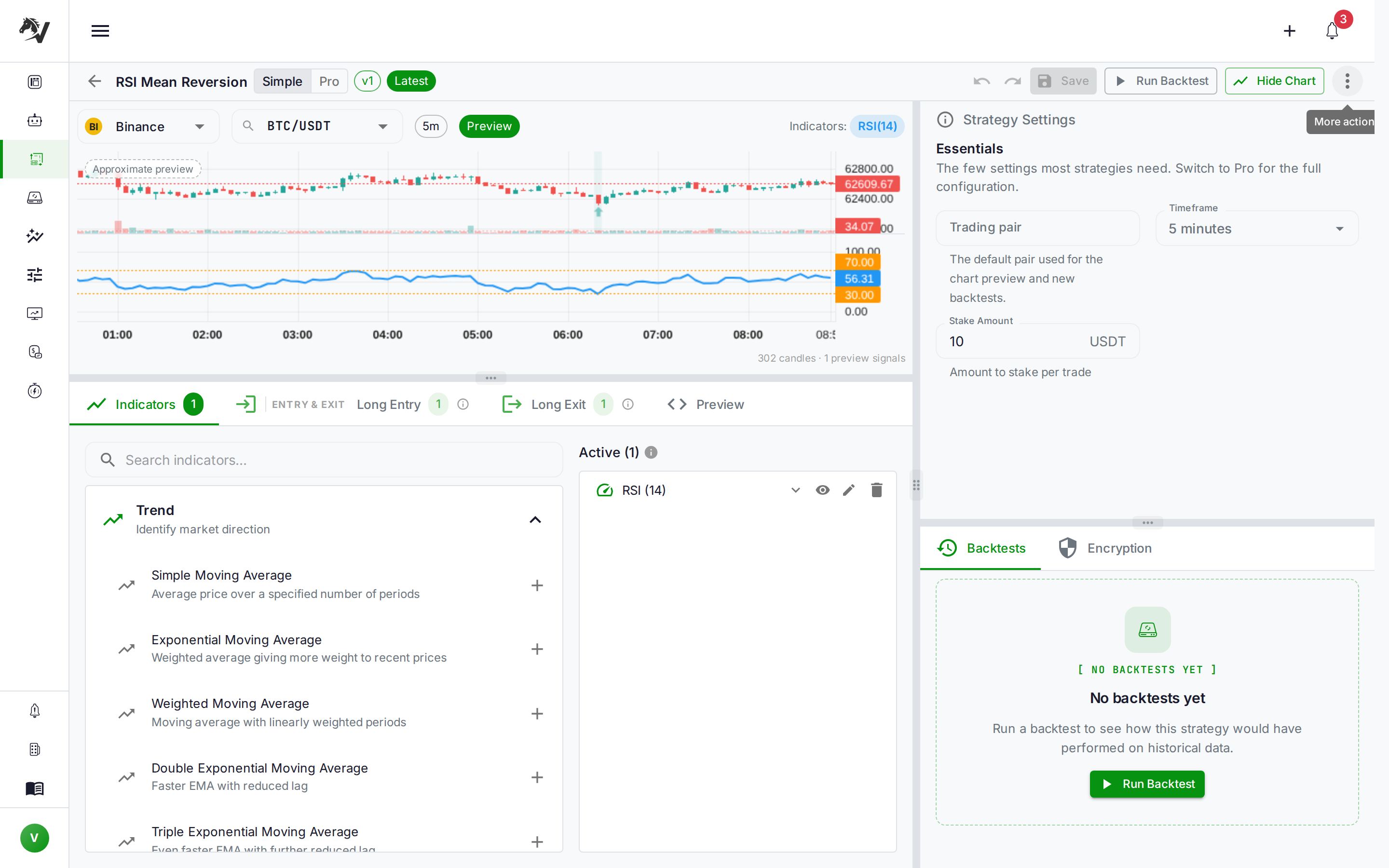Open the Binance exchange dropdown
This screenshot has height=868, width=1389.
[148, 126]
